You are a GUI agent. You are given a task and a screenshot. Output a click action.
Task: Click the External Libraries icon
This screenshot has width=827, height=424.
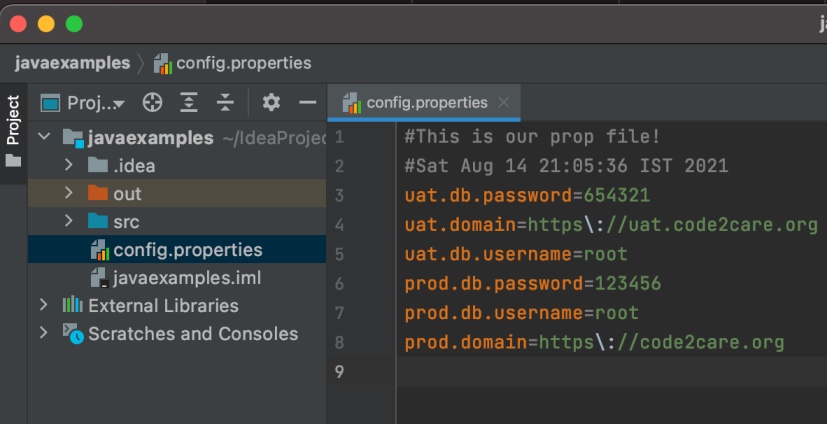(72, 305)
